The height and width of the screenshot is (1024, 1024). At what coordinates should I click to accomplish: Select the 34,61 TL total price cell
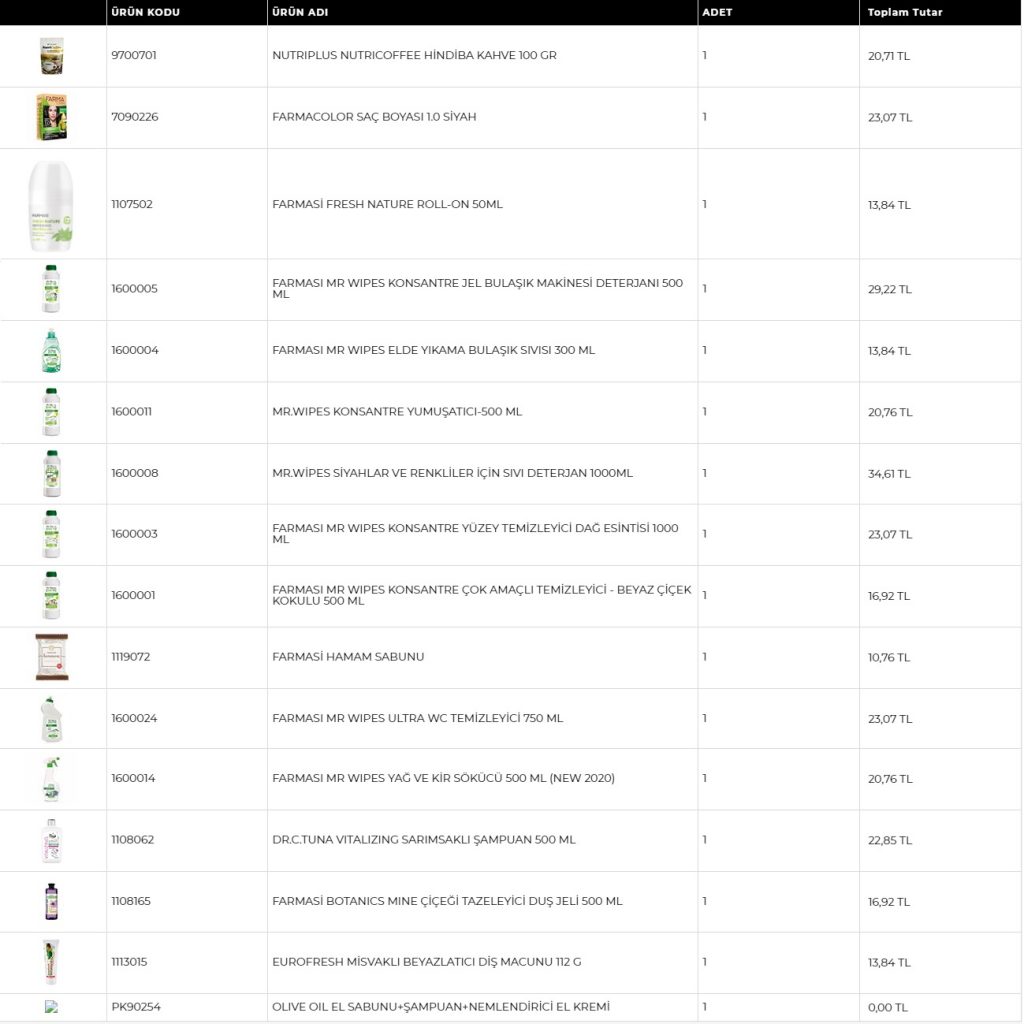point(889,474)
